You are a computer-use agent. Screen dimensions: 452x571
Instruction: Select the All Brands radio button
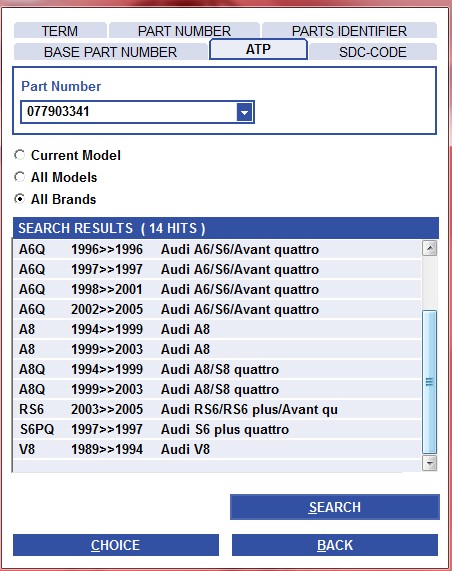20,199
